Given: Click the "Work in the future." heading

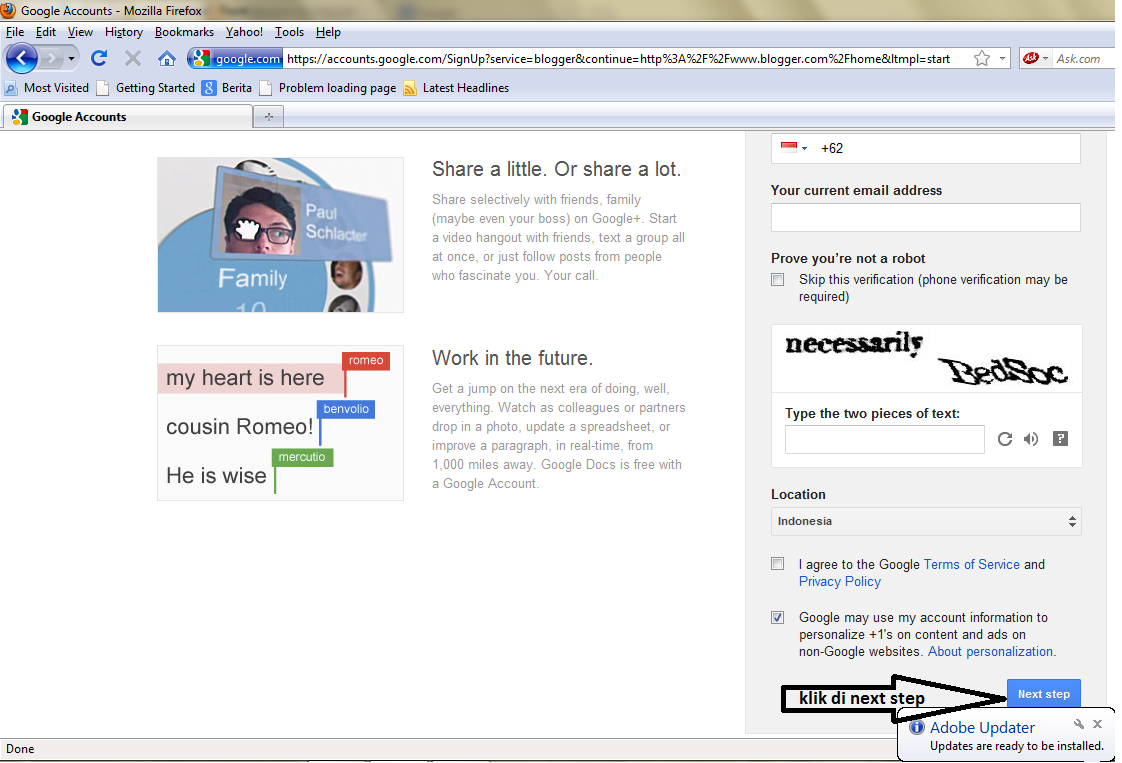Looking at the screenshot, I should [x=512, y=358].
